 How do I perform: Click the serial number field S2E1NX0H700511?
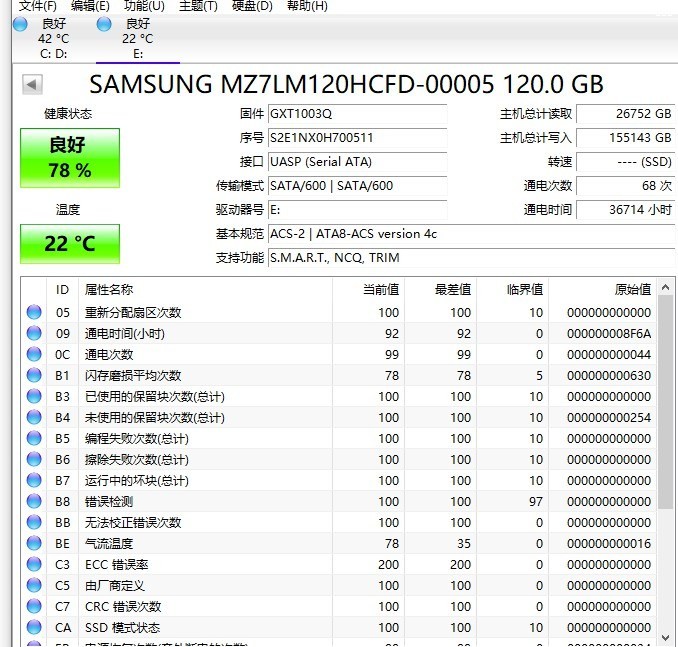click(358, 138)
